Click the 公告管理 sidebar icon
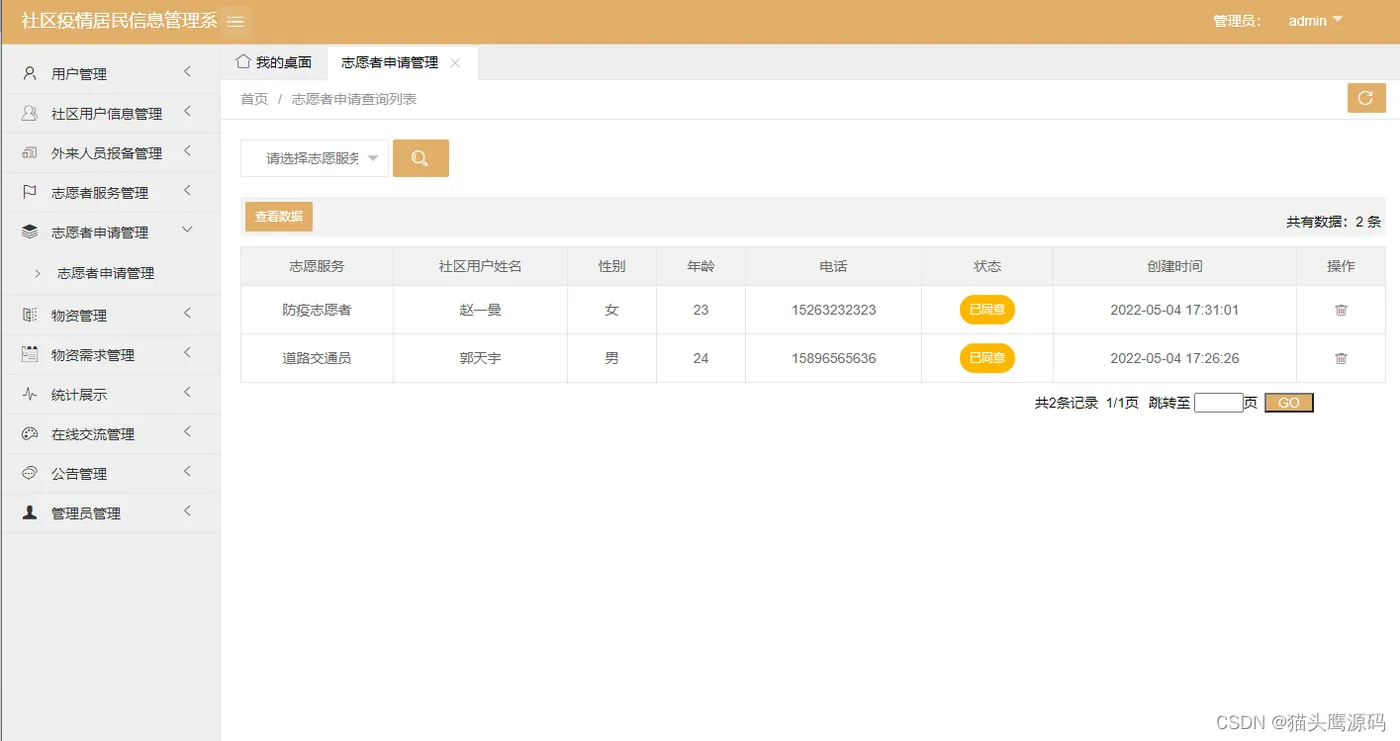The width and height of the screenshot is (1400, 741). tap(30, 473)
